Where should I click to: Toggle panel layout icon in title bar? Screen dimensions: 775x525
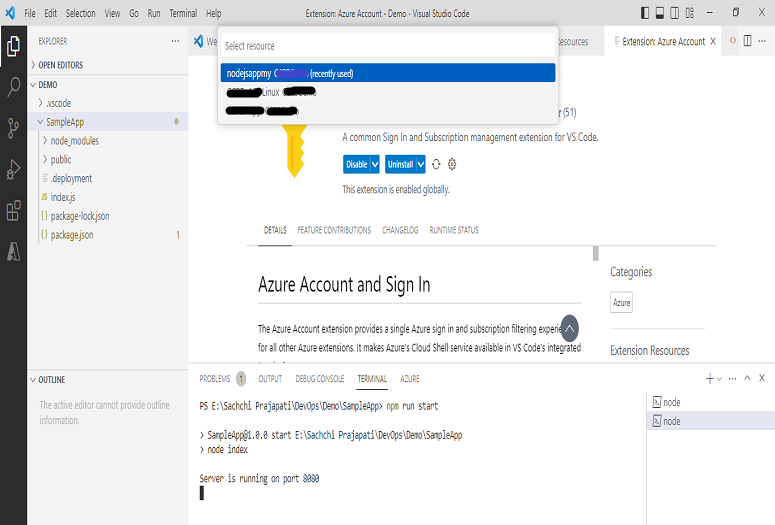coord(659,13)
